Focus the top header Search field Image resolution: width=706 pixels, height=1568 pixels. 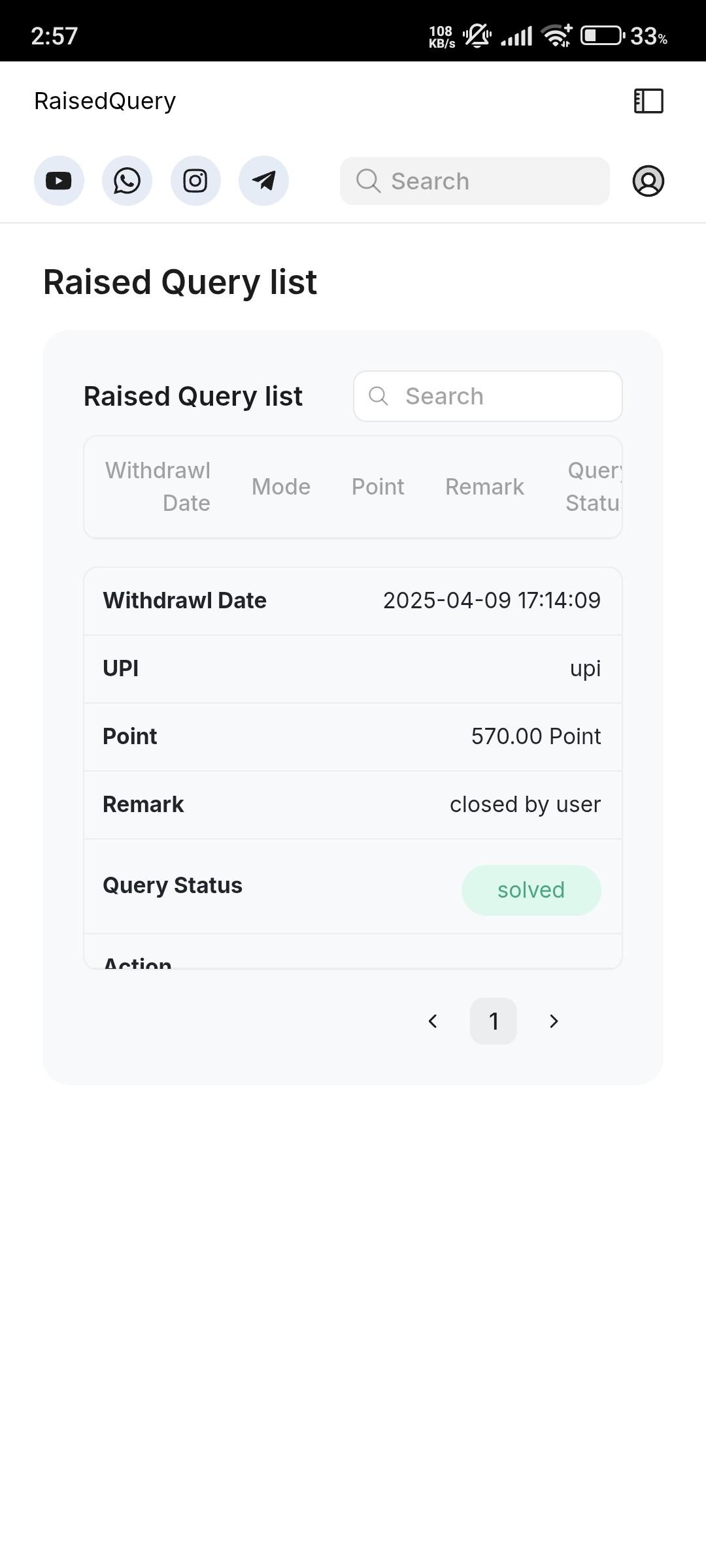click(x=475, y=181)
